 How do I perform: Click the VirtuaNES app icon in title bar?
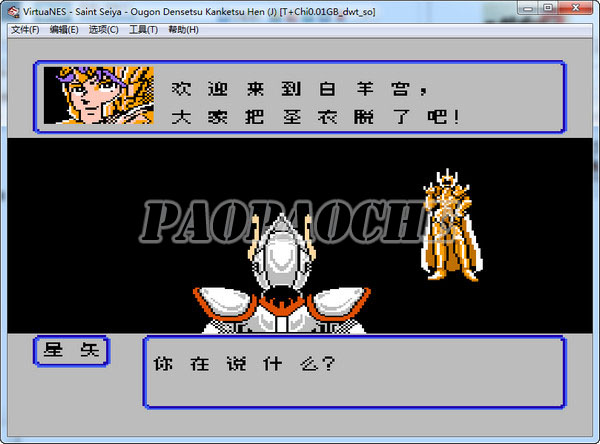[x=13, y=12]
